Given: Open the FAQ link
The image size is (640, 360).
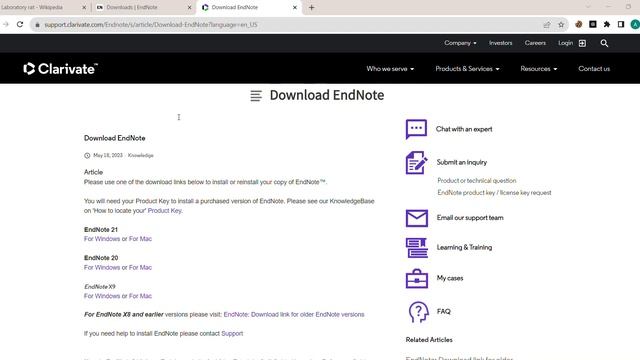Looking at the screenshot, I should [443, 311].
